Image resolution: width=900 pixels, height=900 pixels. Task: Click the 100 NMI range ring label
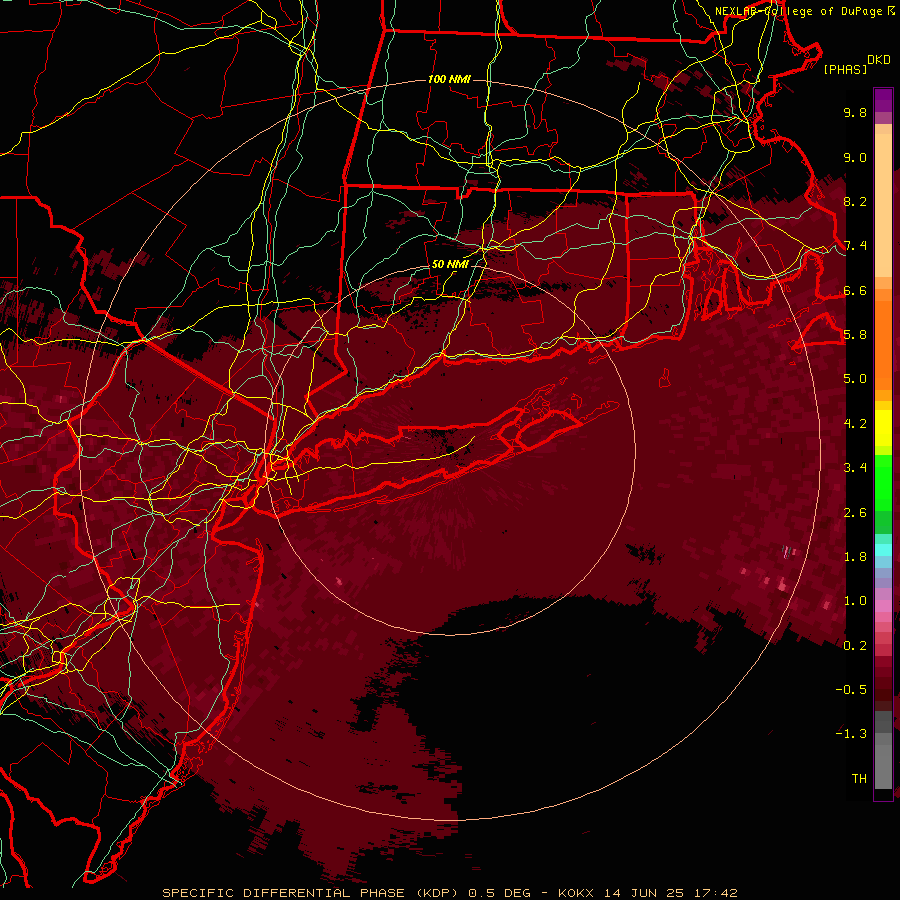[x=449, y=79]
